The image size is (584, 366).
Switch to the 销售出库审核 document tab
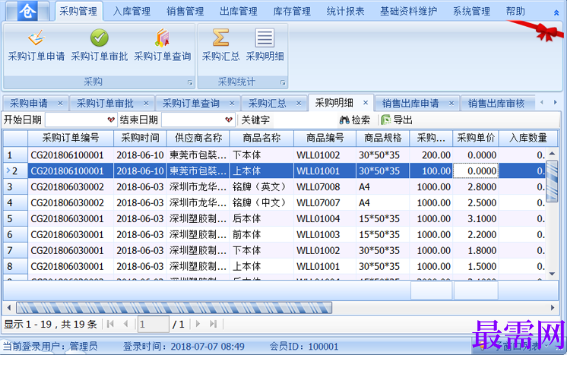(496, 103)
